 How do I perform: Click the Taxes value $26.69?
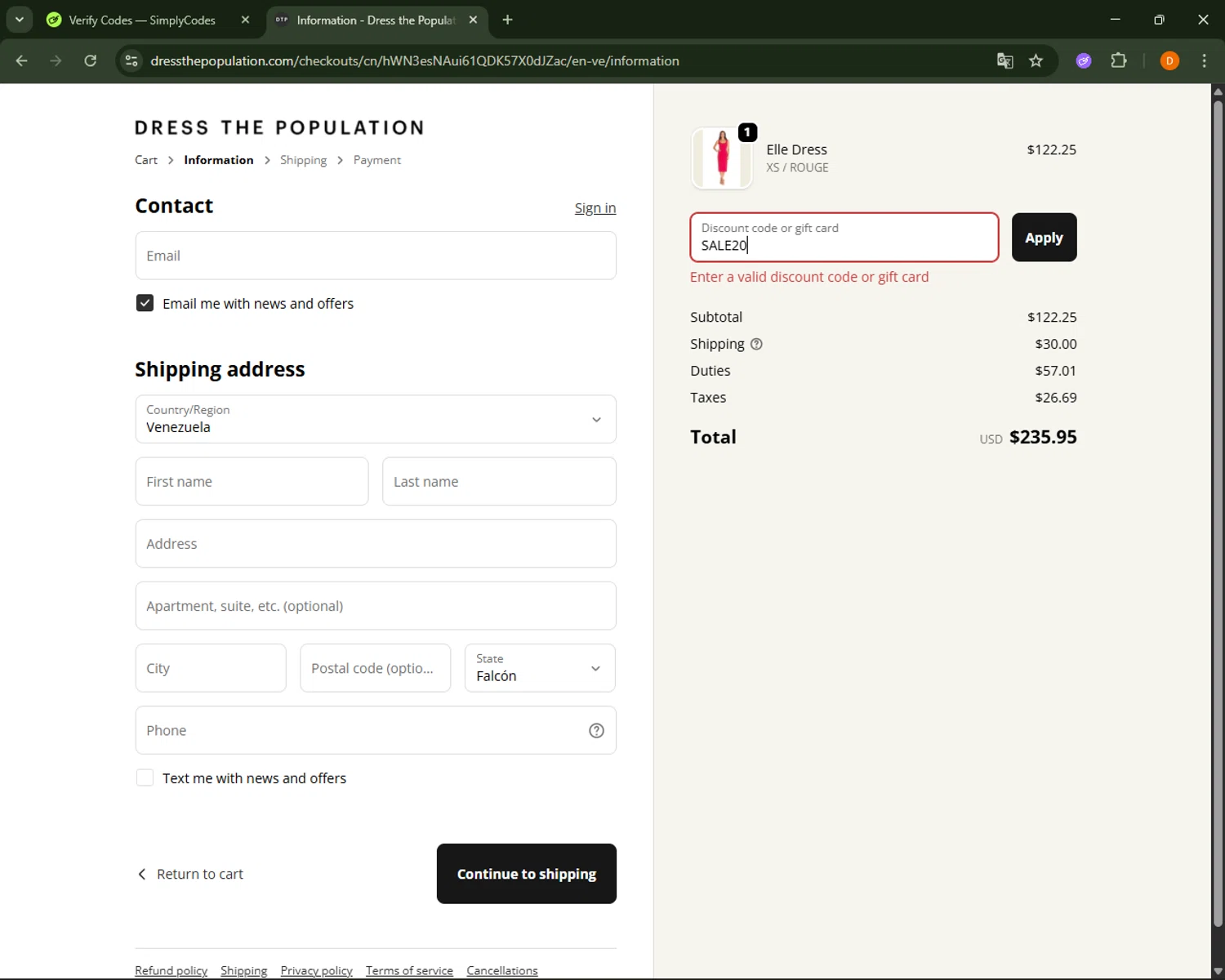coord(1056,398)
